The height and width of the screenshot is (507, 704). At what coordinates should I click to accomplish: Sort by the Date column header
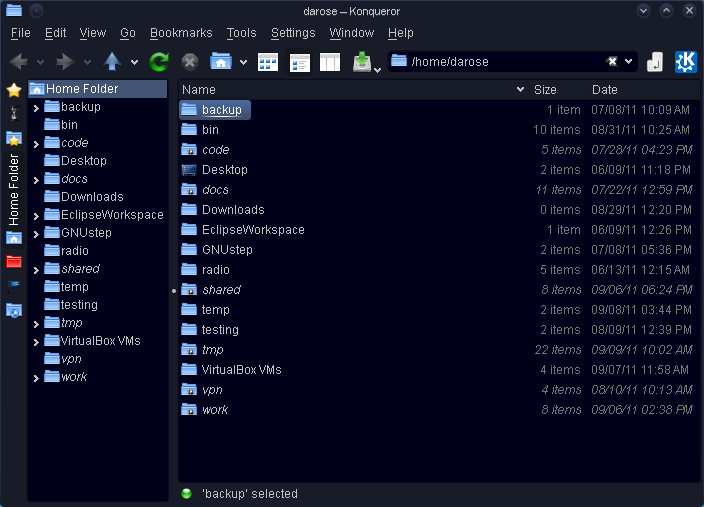point(643,90)
